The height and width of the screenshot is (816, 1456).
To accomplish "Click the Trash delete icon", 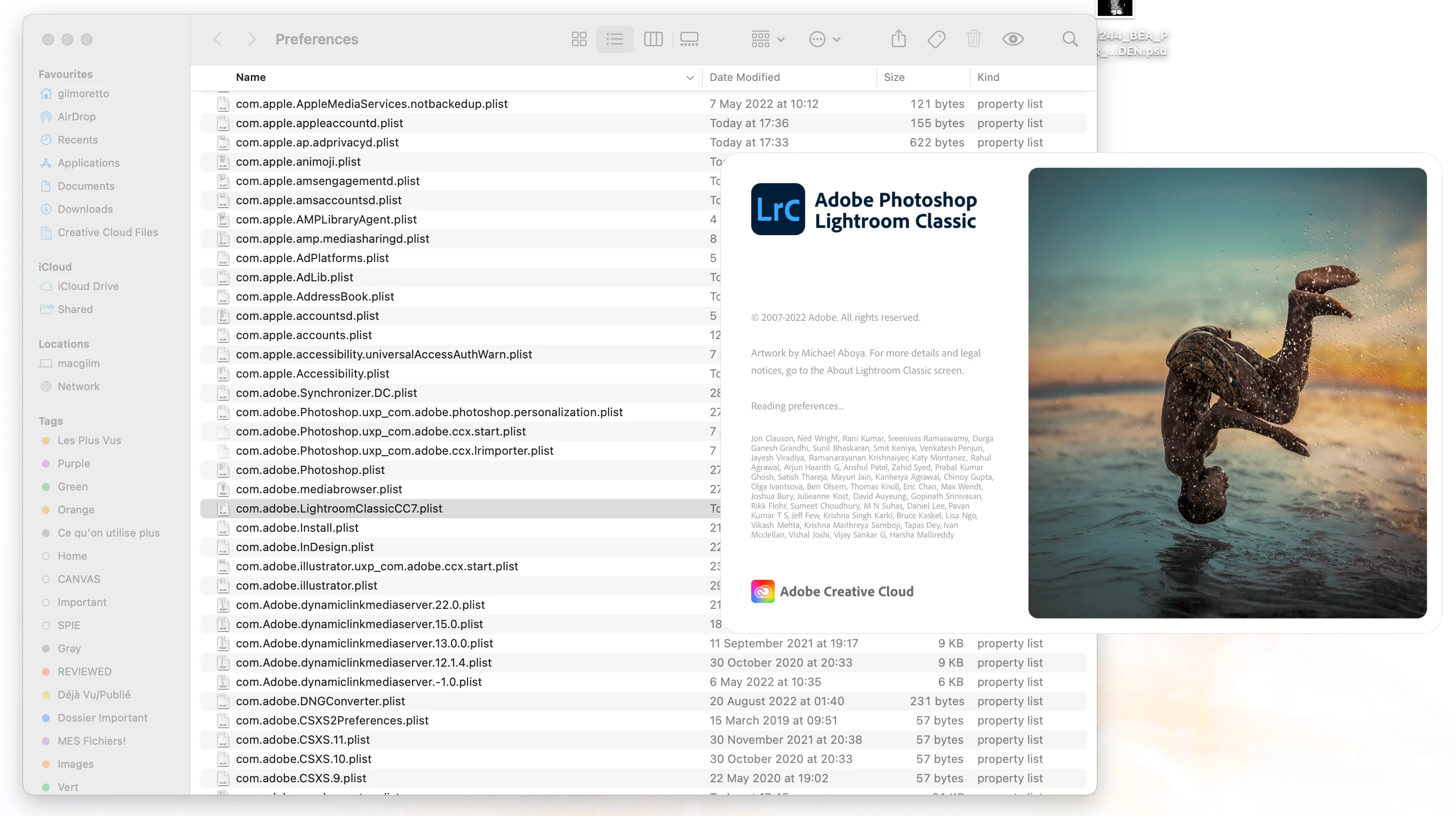I will tap(973, 39).
